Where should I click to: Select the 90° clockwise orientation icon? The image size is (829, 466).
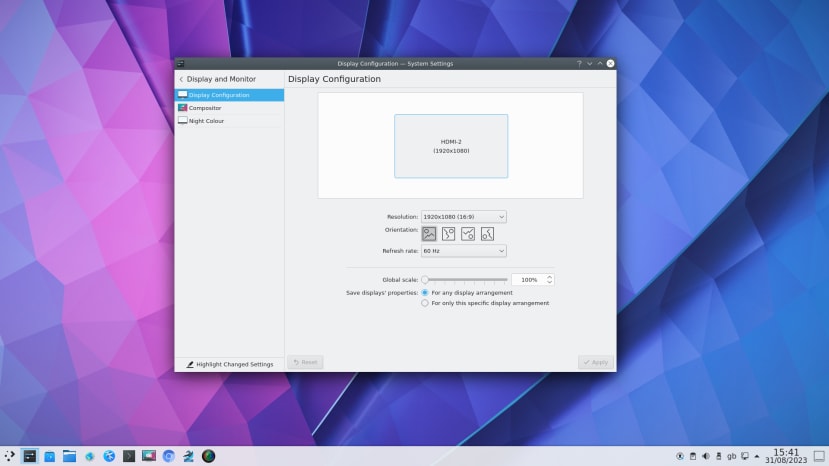tap(448, 234)
